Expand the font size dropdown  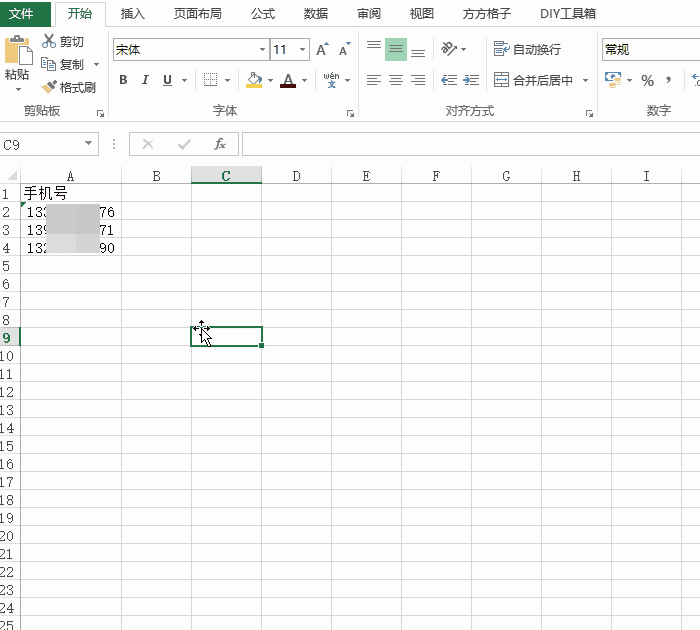pos(303,49)
